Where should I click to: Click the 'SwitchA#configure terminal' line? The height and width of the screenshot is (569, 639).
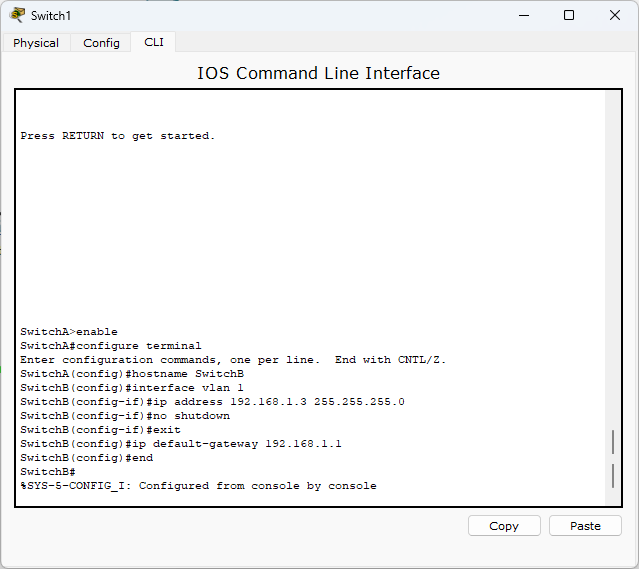pos(111,346)
